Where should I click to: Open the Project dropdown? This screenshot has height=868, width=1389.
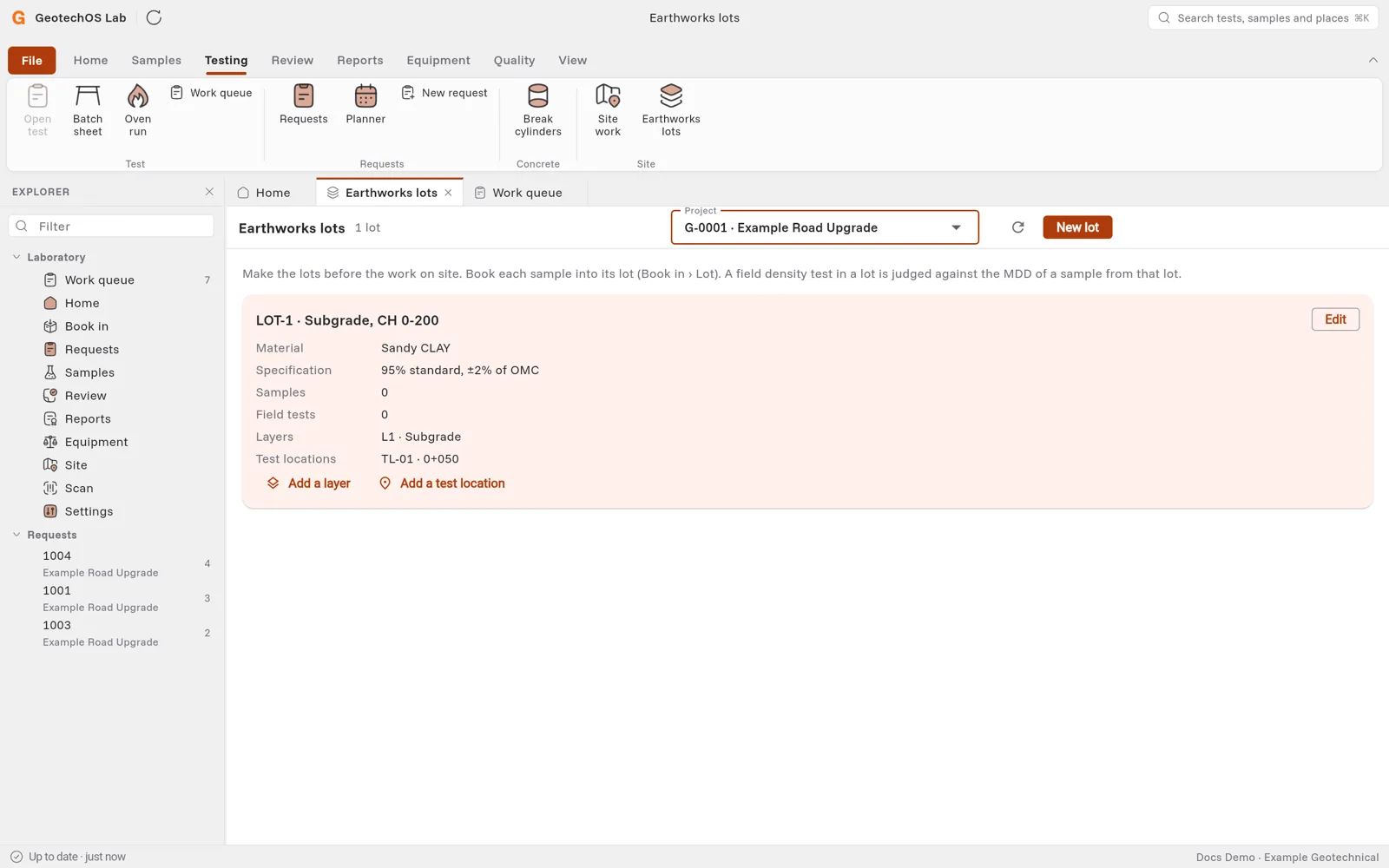coord(825,227)
